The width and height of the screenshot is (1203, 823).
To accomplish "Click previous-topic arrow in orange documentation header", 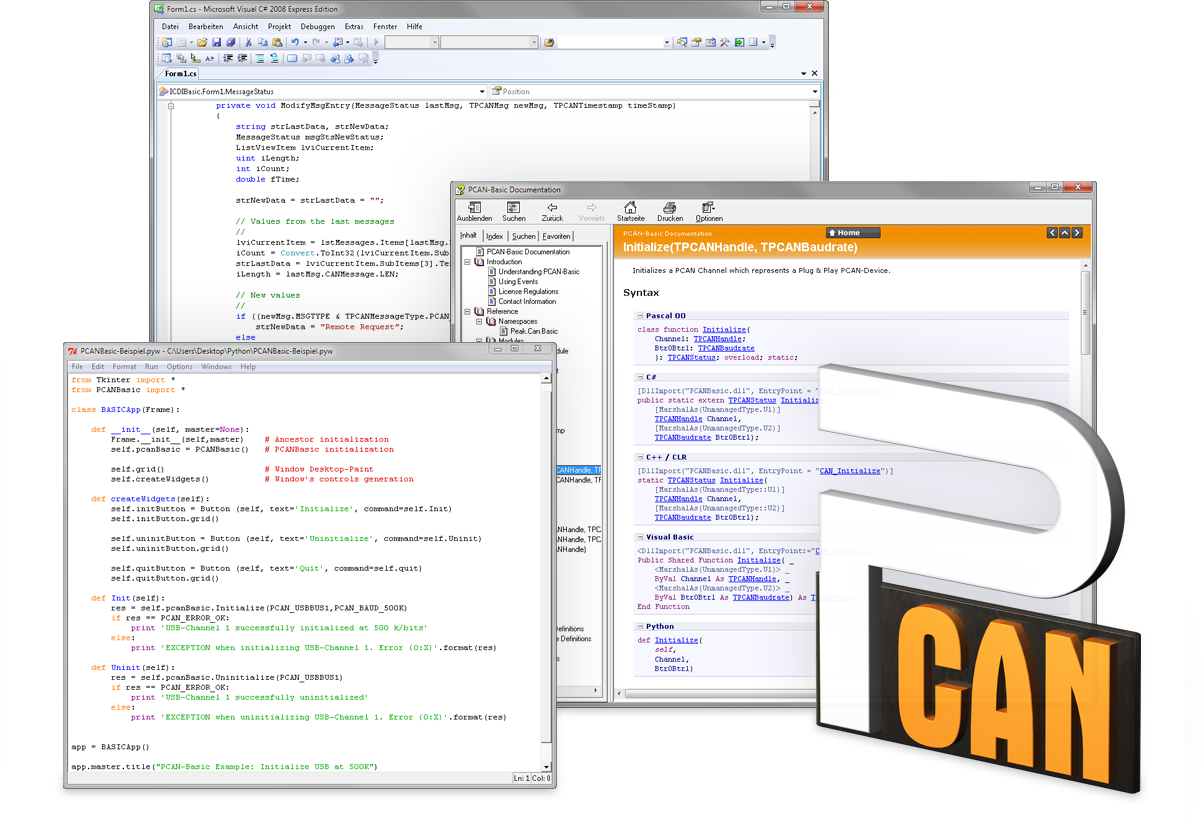I will (1052, 233).
